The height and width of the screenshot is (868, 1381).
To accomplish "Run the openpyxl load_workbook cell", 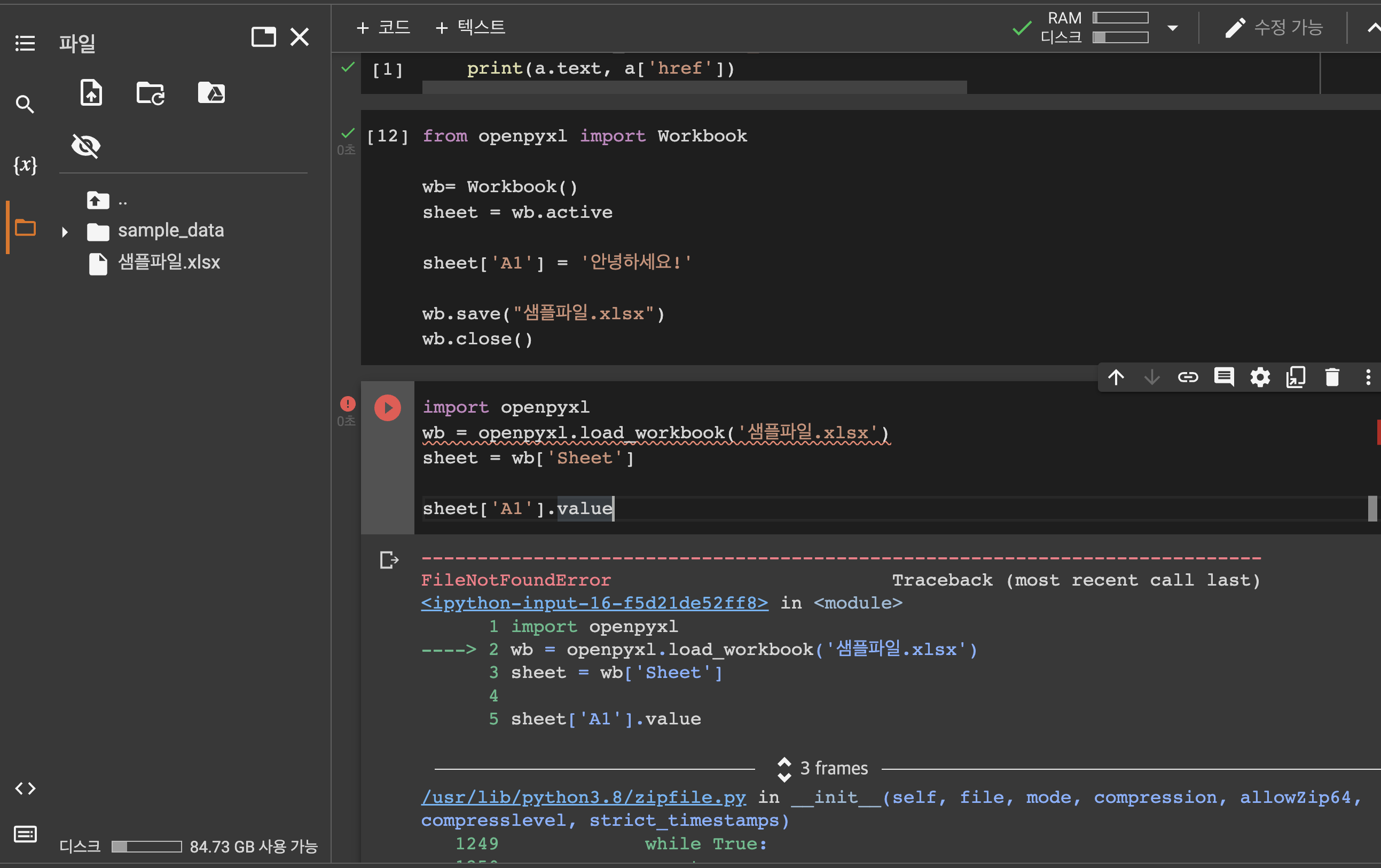I will click(388, 408).
